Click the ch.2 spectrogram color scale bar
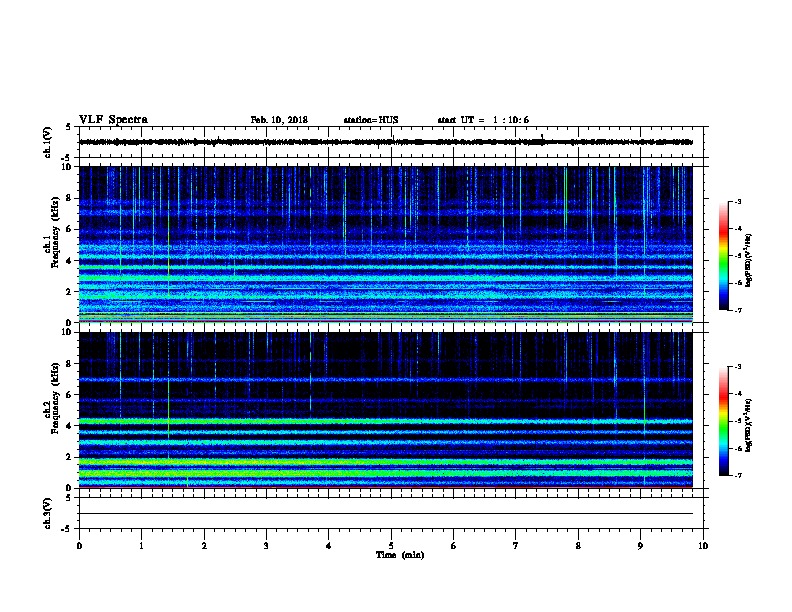The width and height of the screenshot is (792, 612). coord(724,421)
